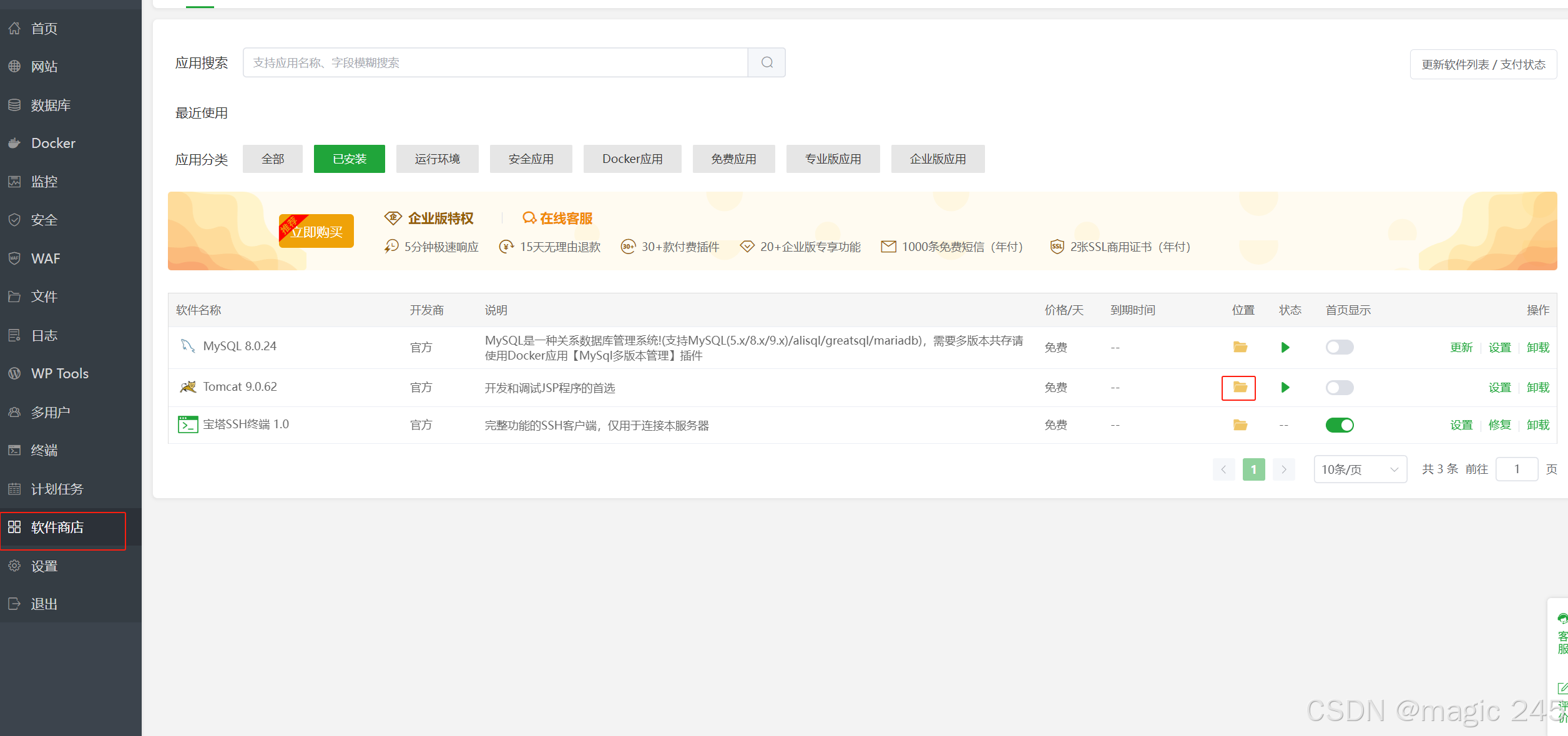Go to previous page arrow
Viewport: 1568px width, 736px height.
[1223, 469]
